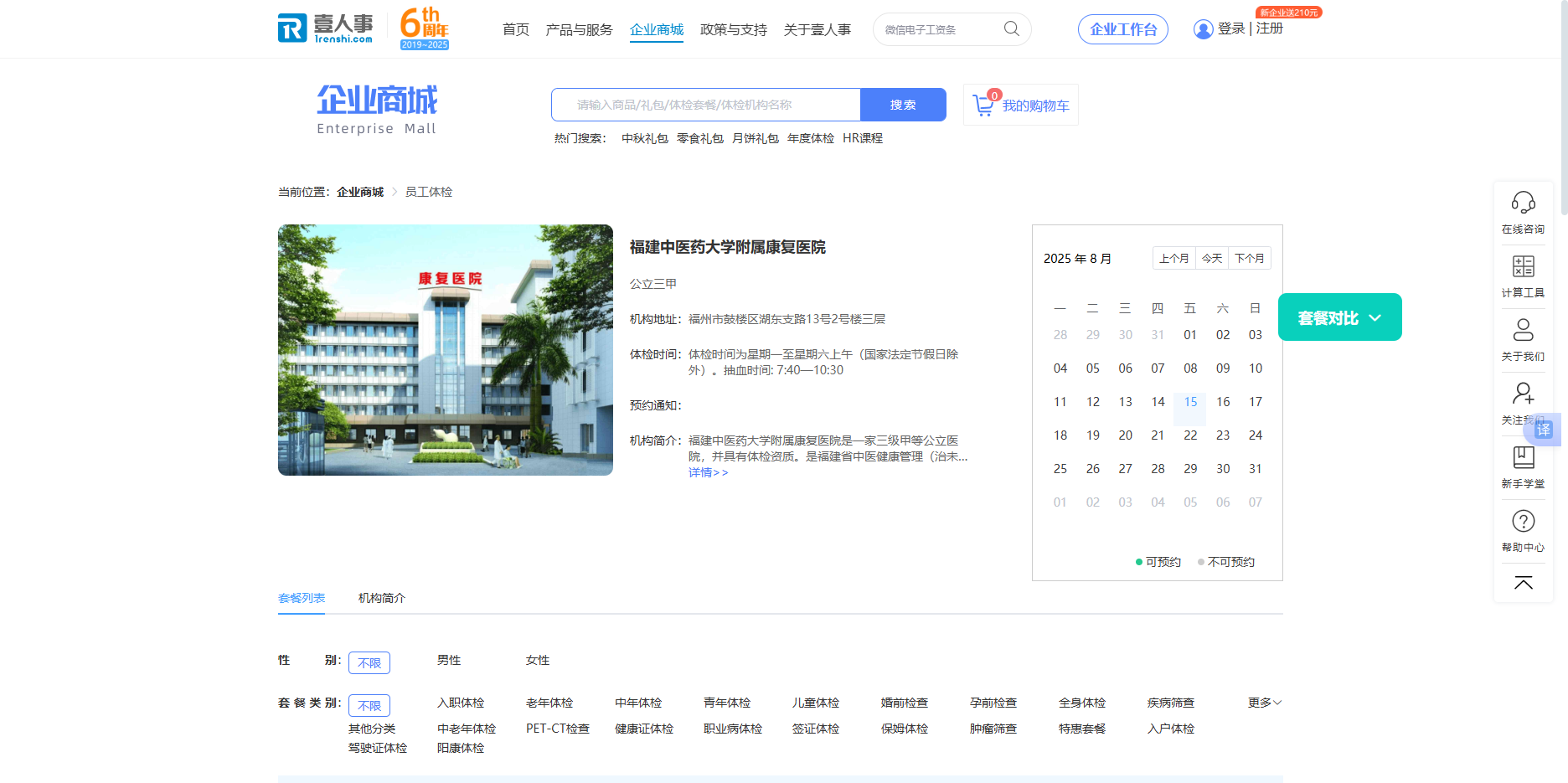Go to 上个月 in calendar
The width and height of the screenshot is (1568, 783).
1174,258
